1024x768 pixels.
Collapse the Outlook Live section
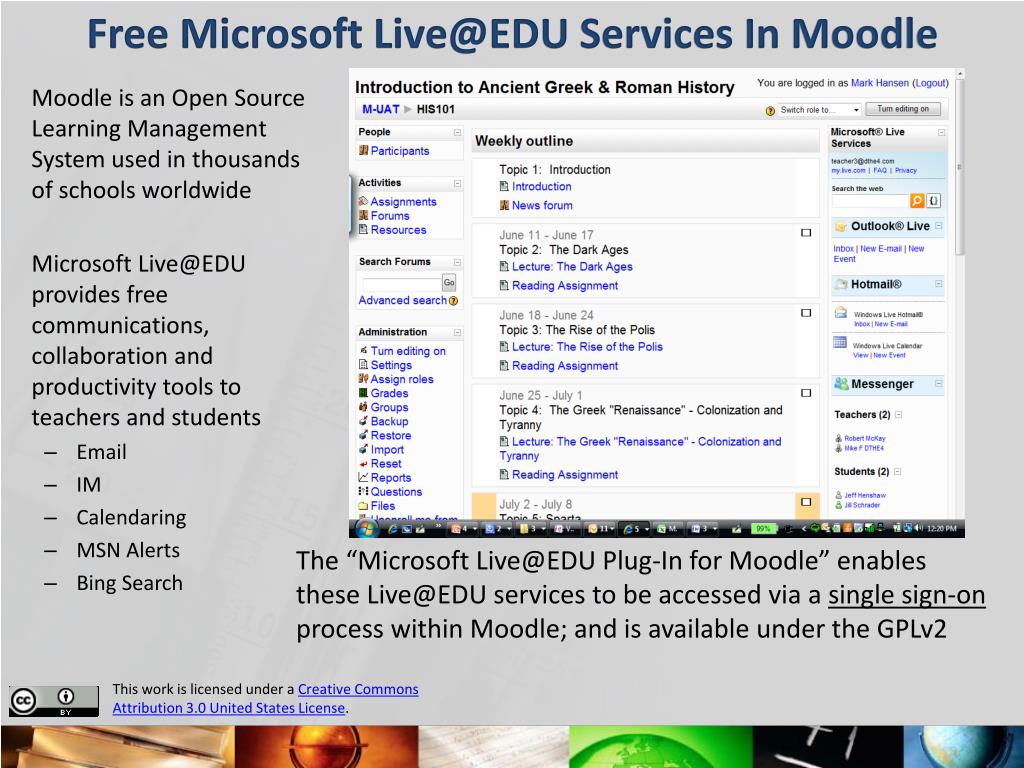(x=938, y=226)
